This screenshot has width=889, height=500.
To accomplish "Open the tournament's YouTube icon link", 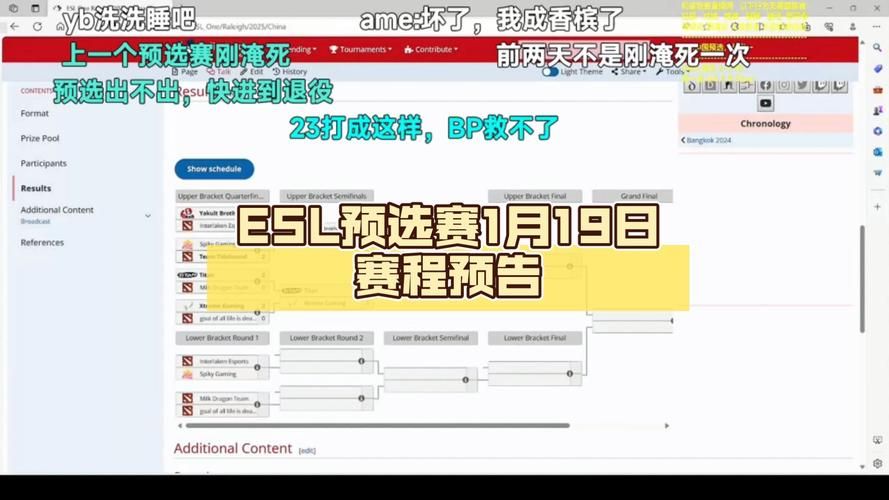I will point(765,103).
